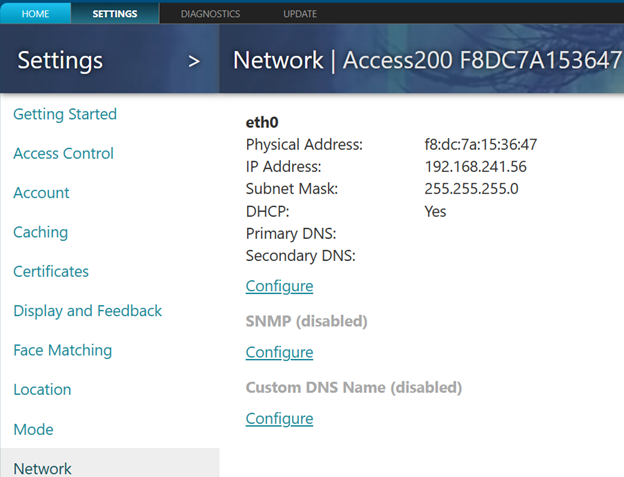Open the HOME tab
Screen dimensions: 624x477
pyautogui.click(x=35, y=14)
